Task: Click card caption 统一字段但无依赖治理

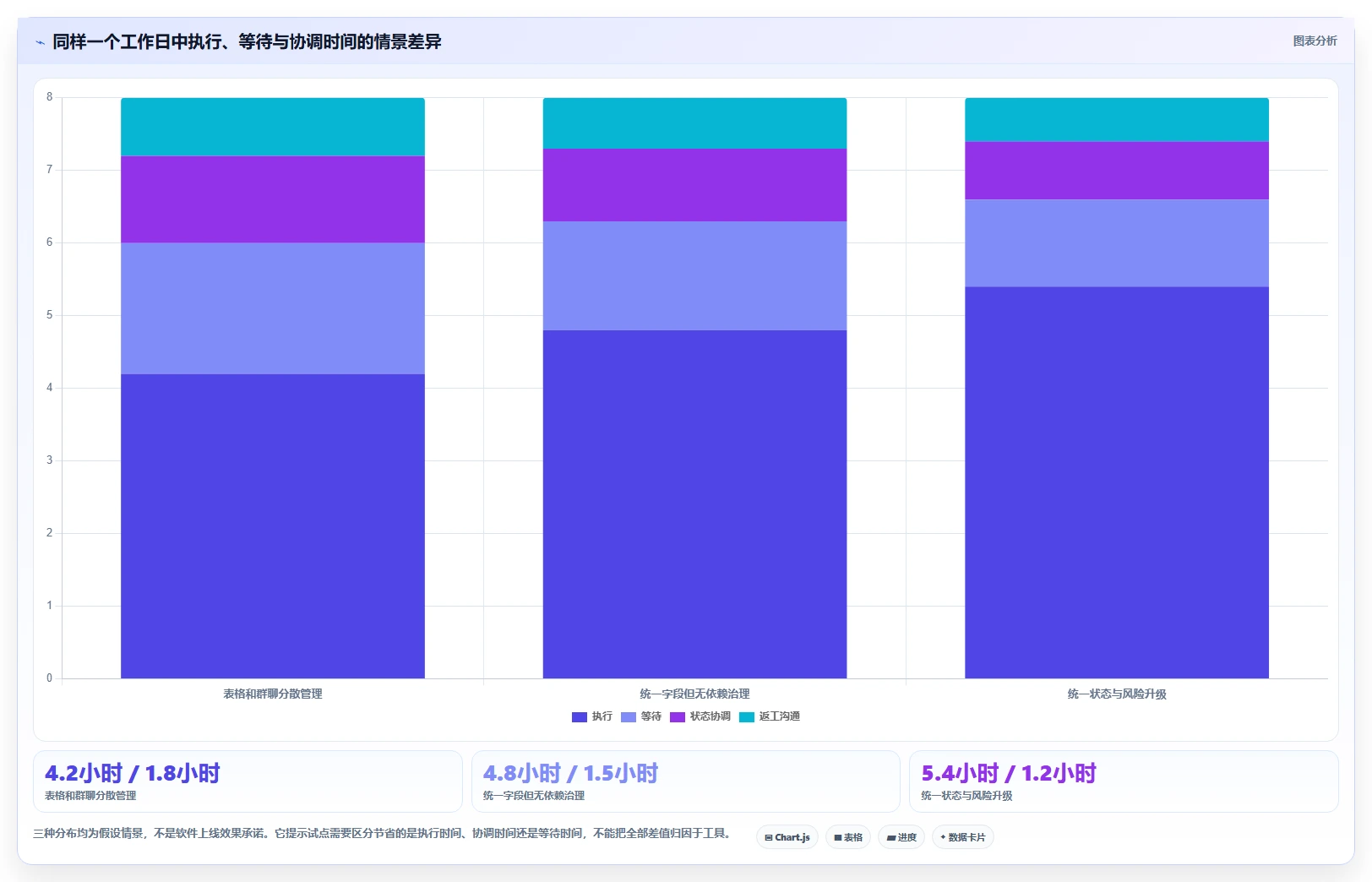Action: [x=533, y=796]
